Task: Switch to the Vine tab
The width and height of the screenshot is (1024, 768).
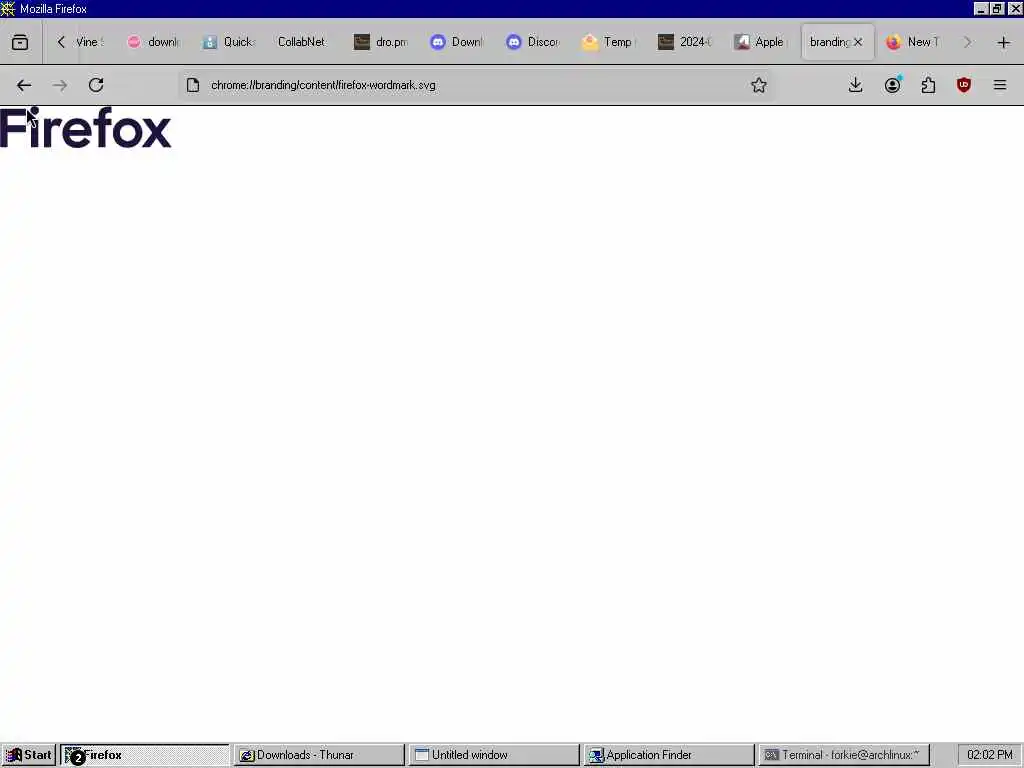Action: pyautogui.click(x=89, y=42)
